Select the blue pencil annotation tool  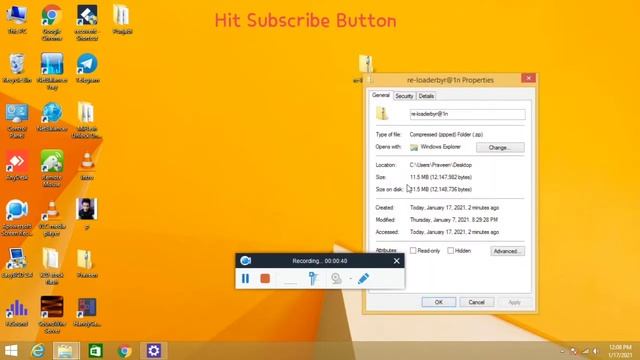click(x=363, y=278)
